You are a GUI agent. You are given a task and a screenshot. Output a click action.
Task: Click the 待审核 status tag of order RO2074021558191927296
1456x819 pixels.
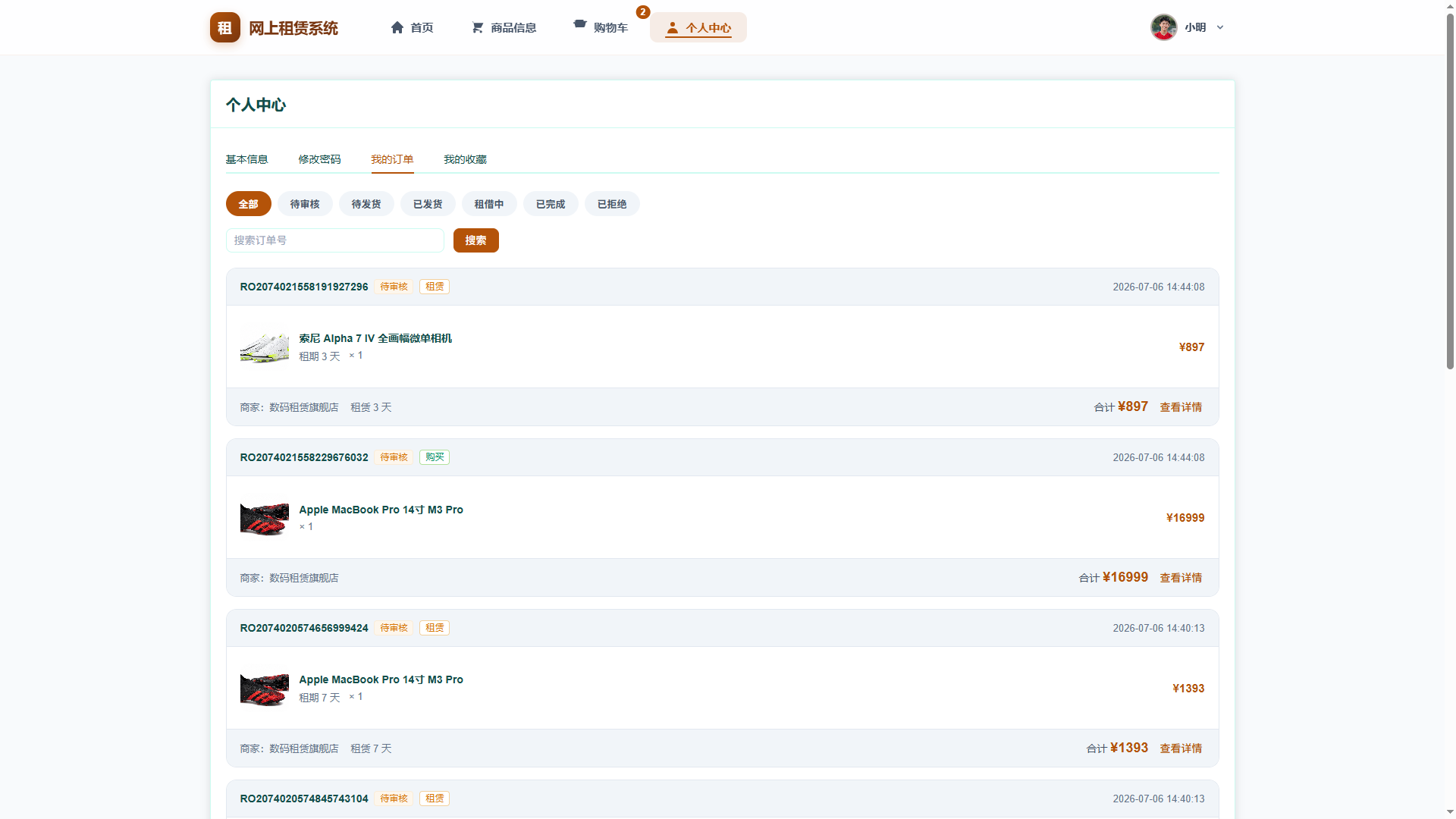[x=394, y=287]
